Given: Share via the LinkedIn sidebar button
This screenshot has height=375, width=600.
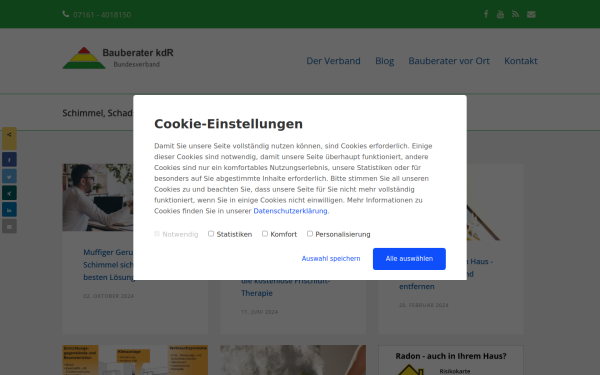Looking at the screenshot, I should point(9,210).
